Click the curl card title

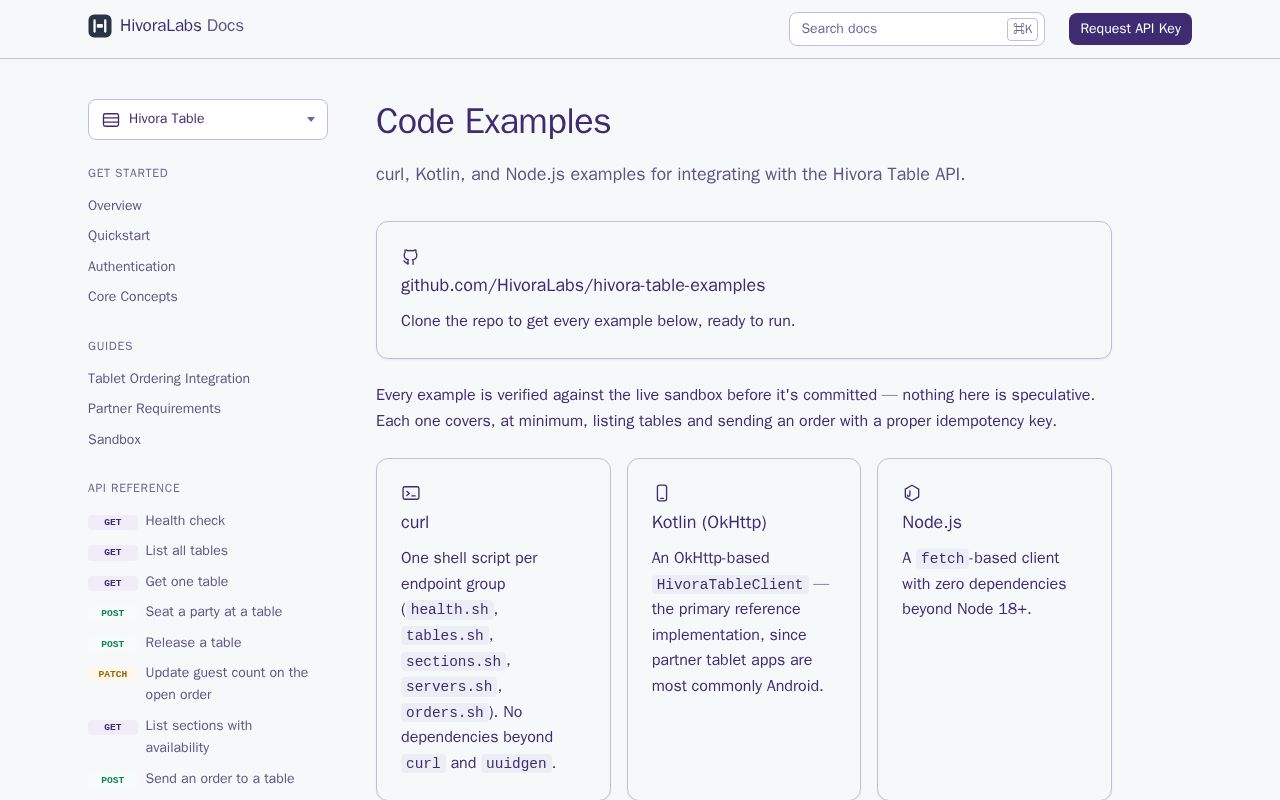pos(415,523)
